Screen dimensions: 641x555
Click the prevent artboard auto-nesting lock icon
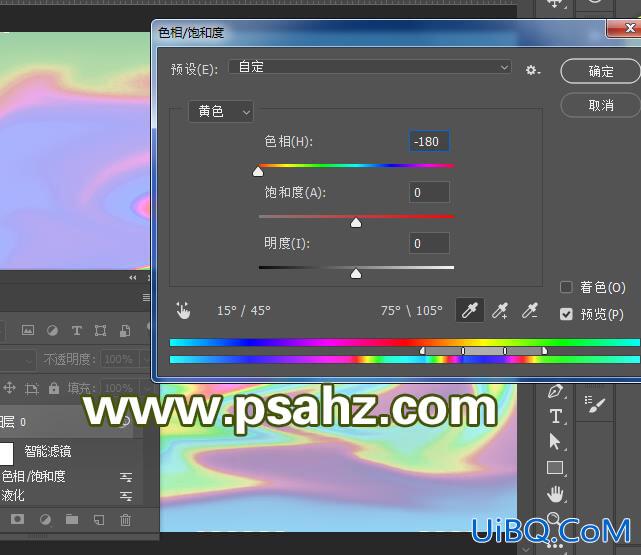pyautogui.click(x=31, y=388)
